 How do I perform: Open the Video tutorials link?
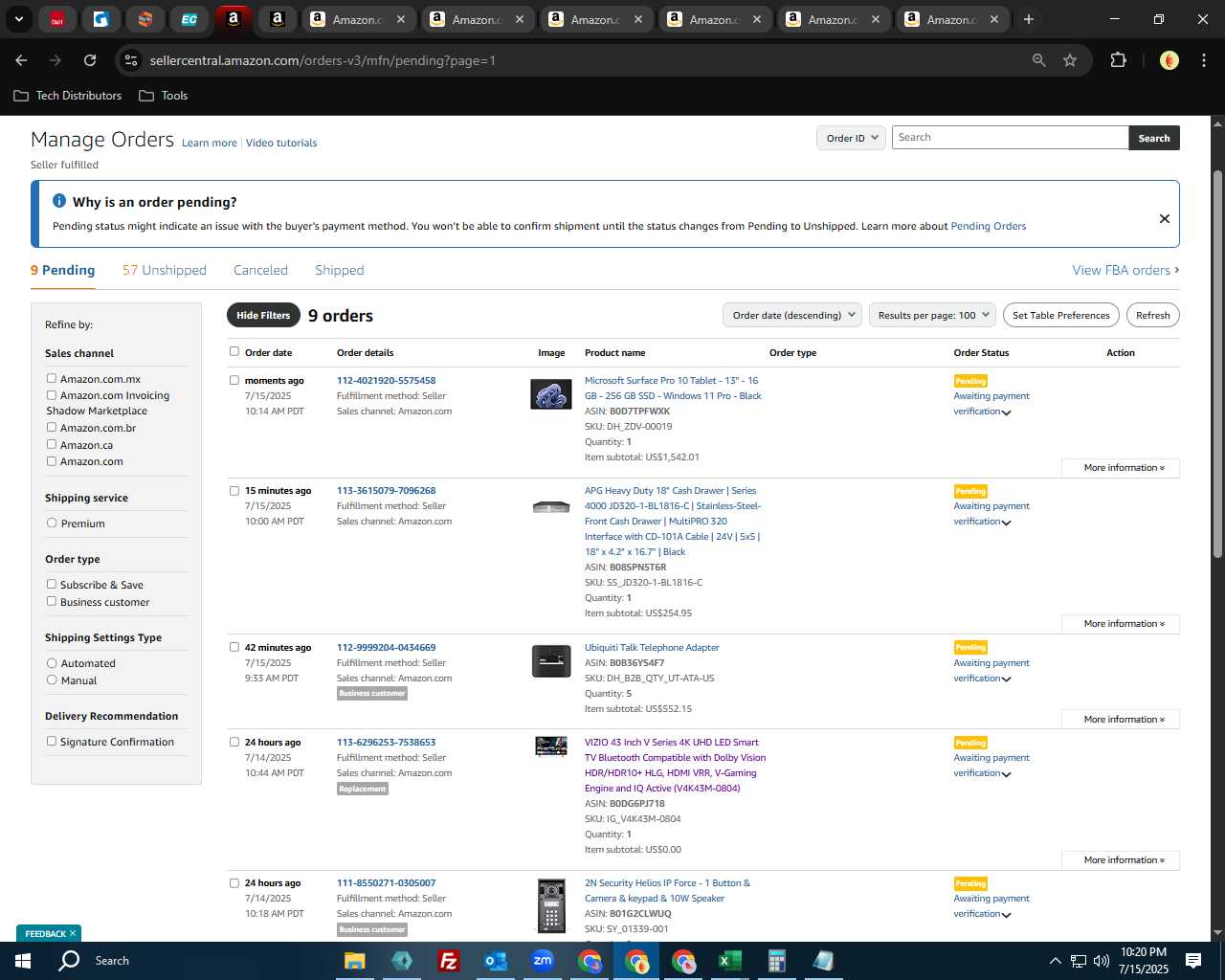(x=281, y=143)
